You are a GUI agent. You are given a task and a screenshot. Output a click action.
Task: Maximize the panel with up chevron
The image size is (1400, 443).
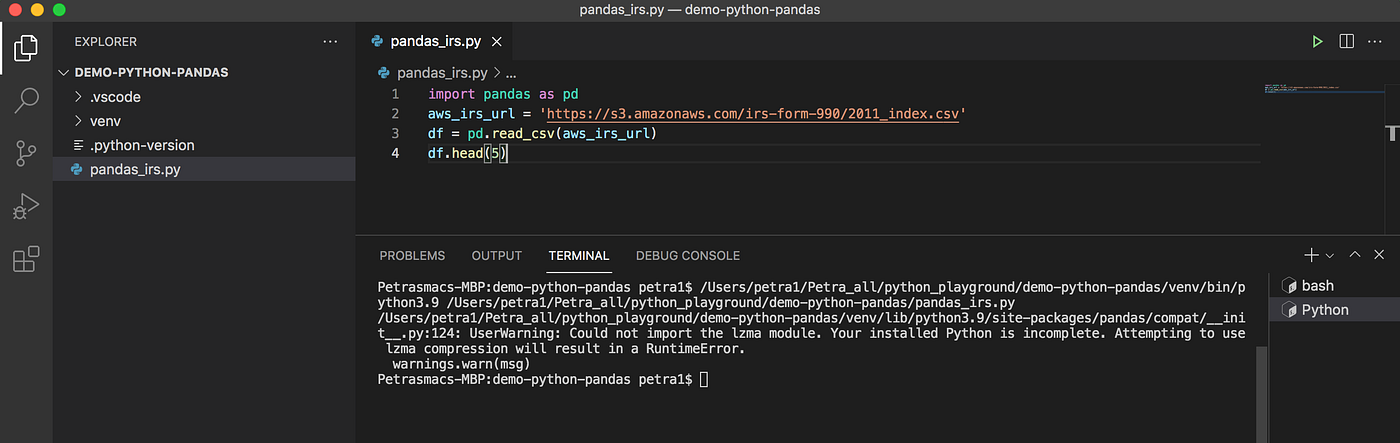[x=1355, y=255]
